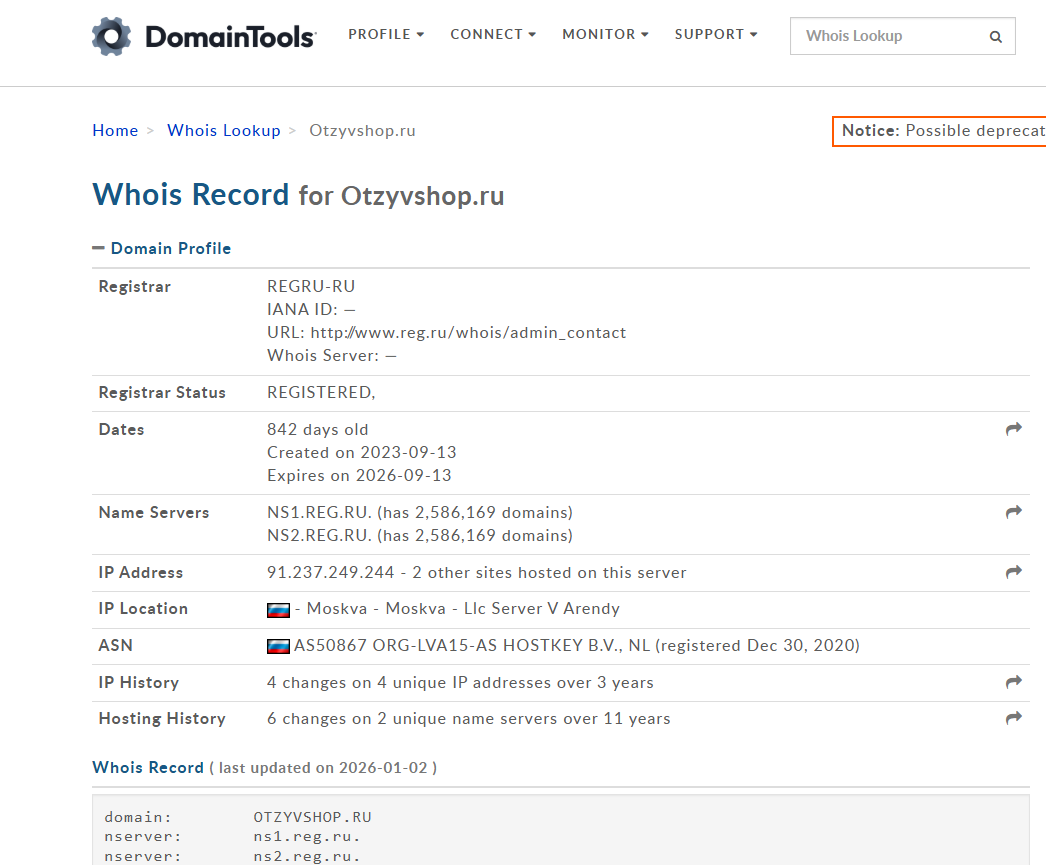The width and height of the screenshot is (1046, 865).
Task: Click the DomainTools wordmark text
Action: [x=230, y=37]
